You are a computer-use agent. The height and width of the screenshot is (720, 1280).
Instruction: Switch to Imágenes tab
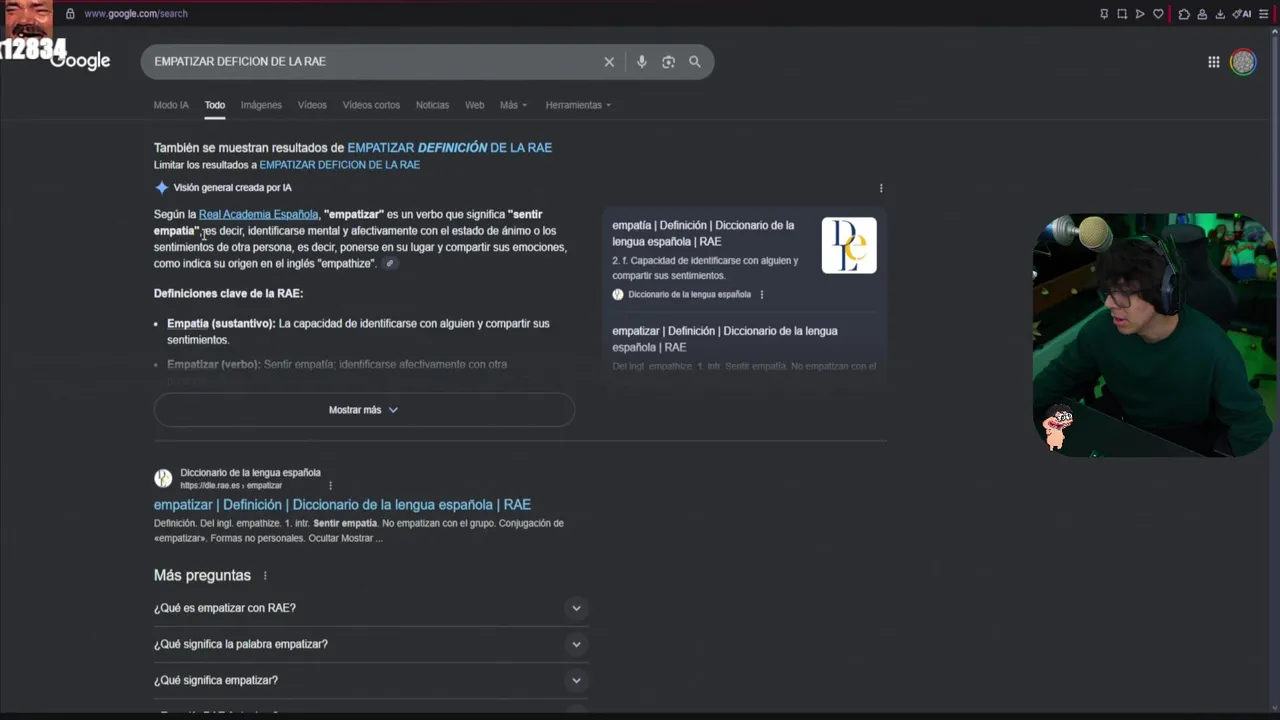pyautogui.click(x=261, y=105)
